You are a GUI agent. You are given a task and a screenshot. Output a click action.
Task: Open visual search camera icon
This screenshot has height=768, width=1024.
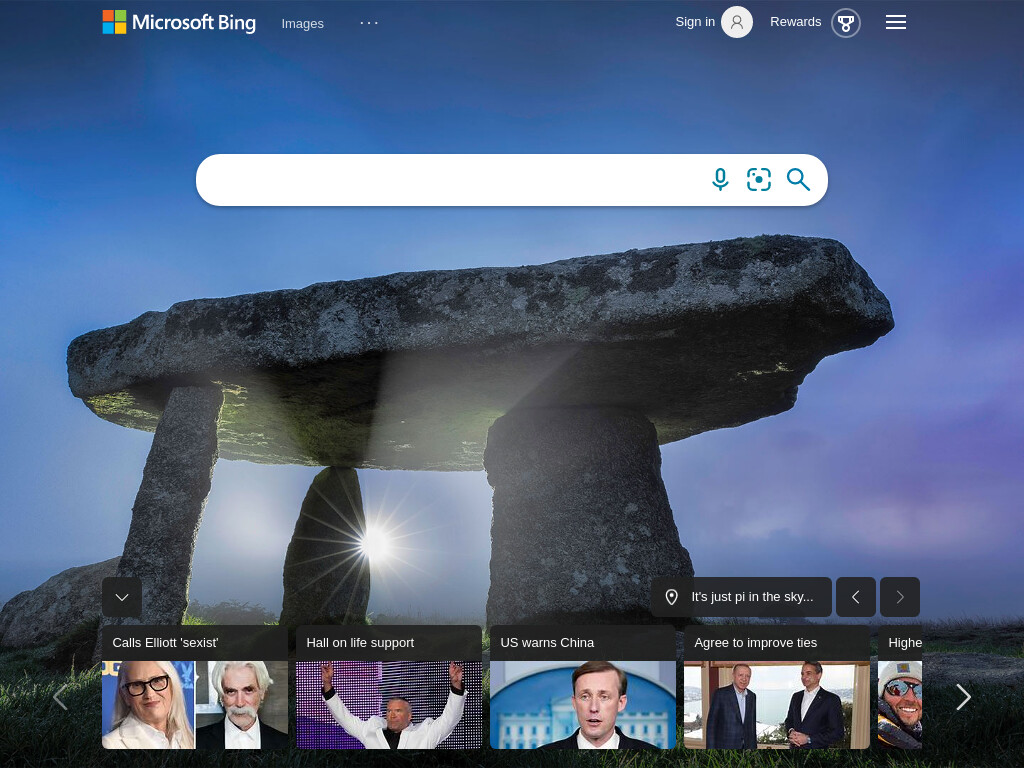tap(759, 180)
